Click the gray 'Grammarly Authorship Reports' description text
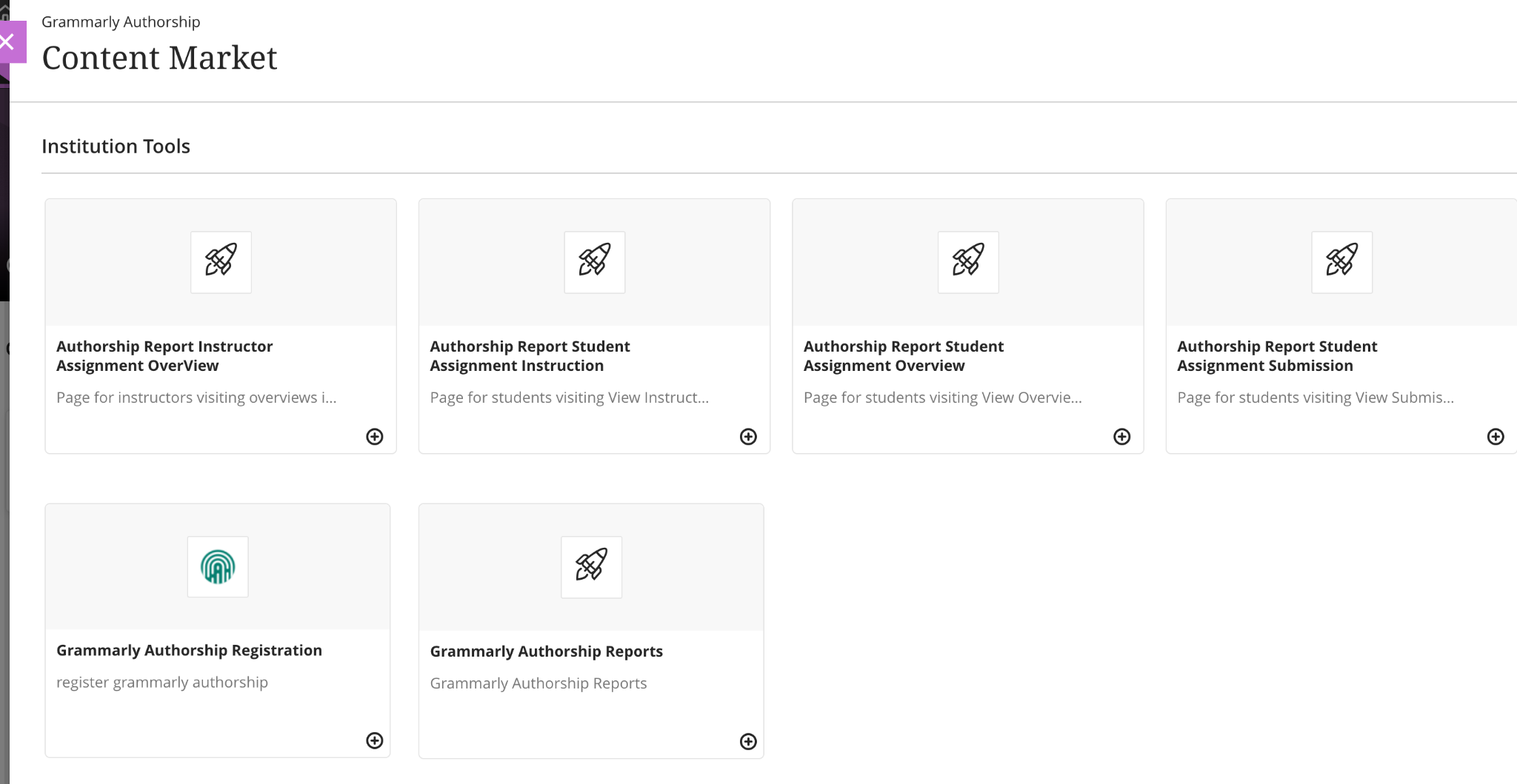 [x=538, y=683]
